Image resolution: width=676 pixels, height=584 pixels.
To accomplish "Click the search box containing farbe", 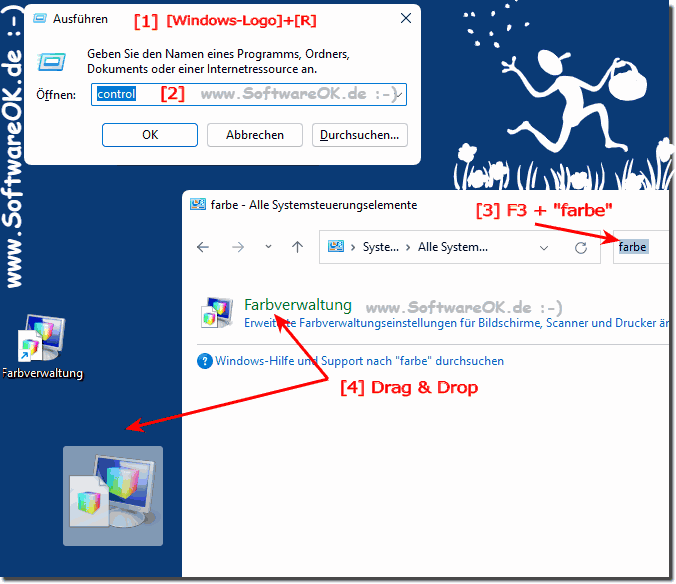I will 641,247.
